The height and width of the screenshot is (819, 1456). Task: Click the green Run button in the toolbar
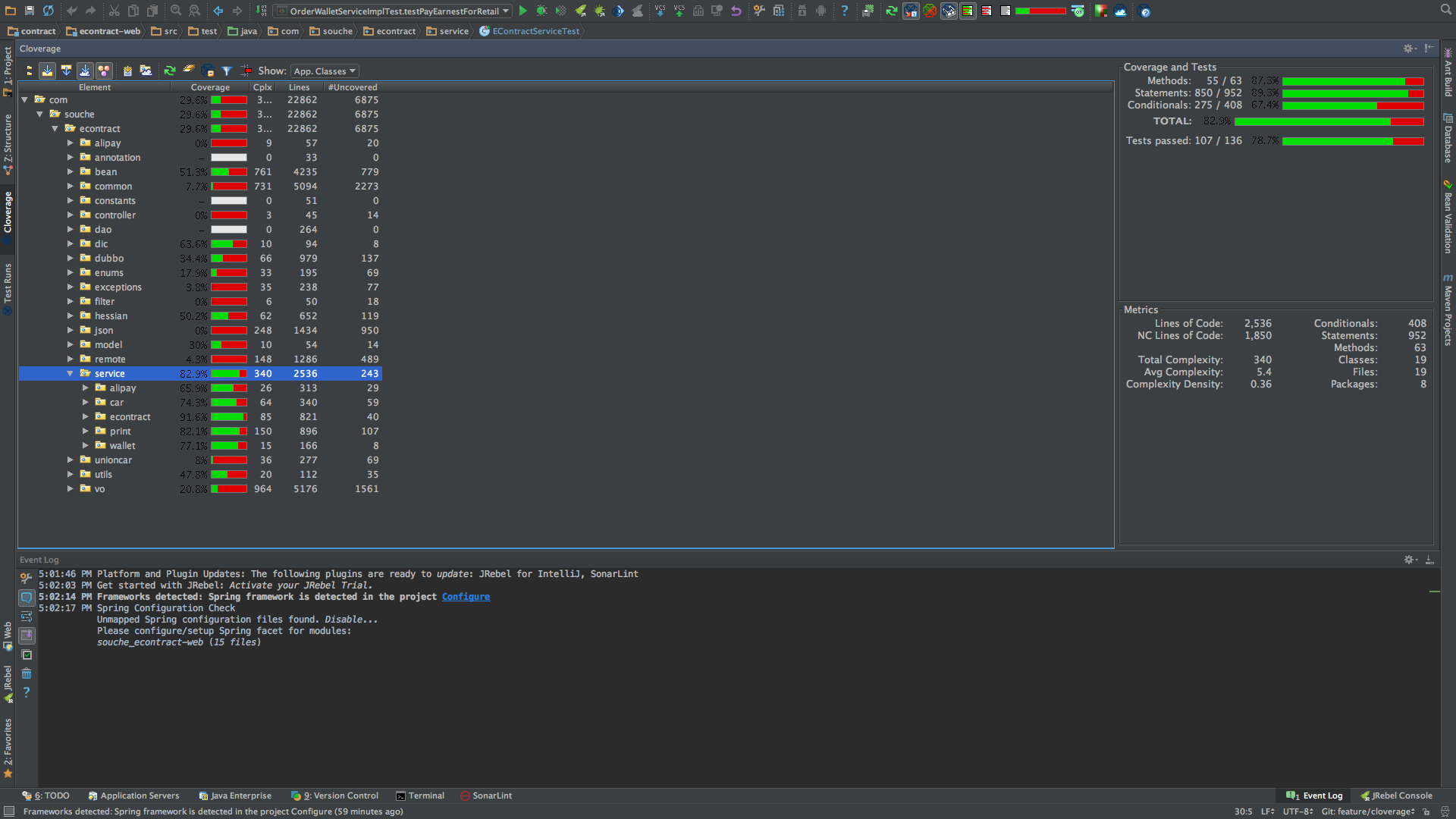pyautogui.click(x=522, y=11)
